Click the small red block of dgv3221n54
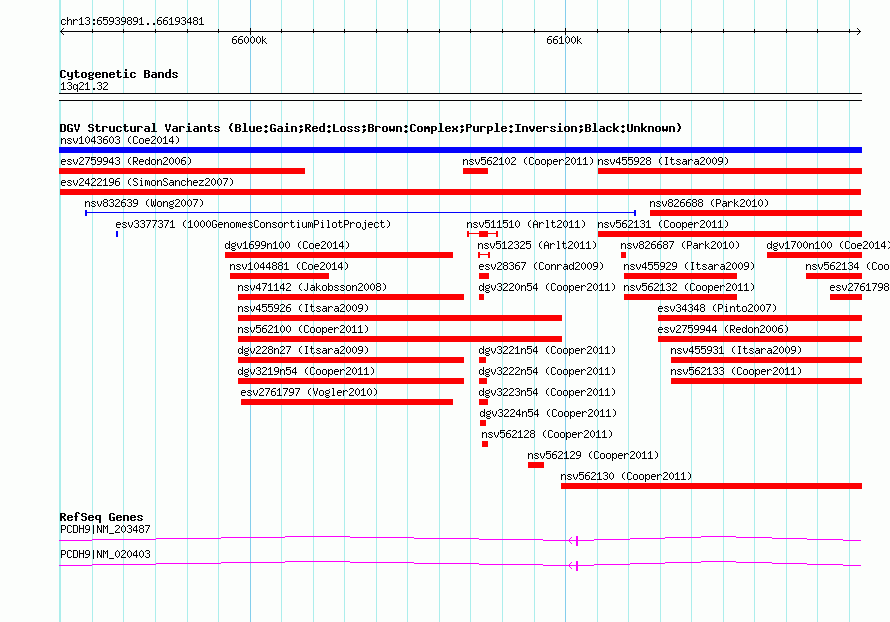Image resolution: width=890 pixels, height=622 pixels. (482, 360)
